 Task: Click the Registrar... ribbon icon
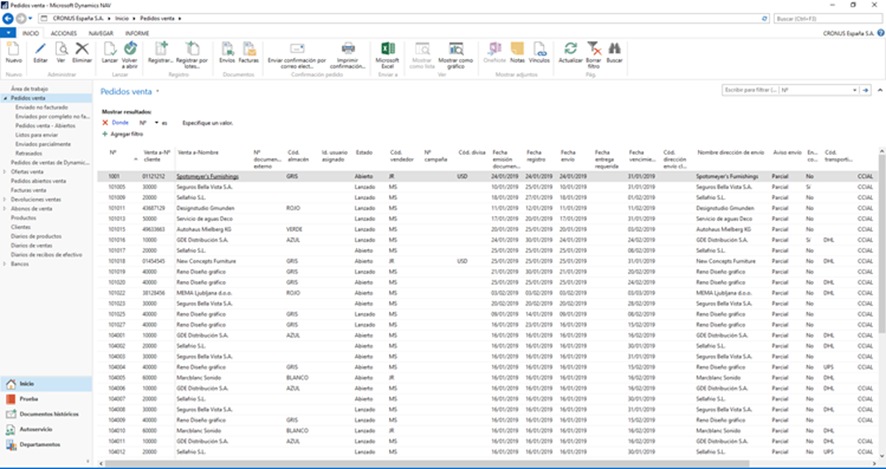pyautogui.click(x=161, y=49)
